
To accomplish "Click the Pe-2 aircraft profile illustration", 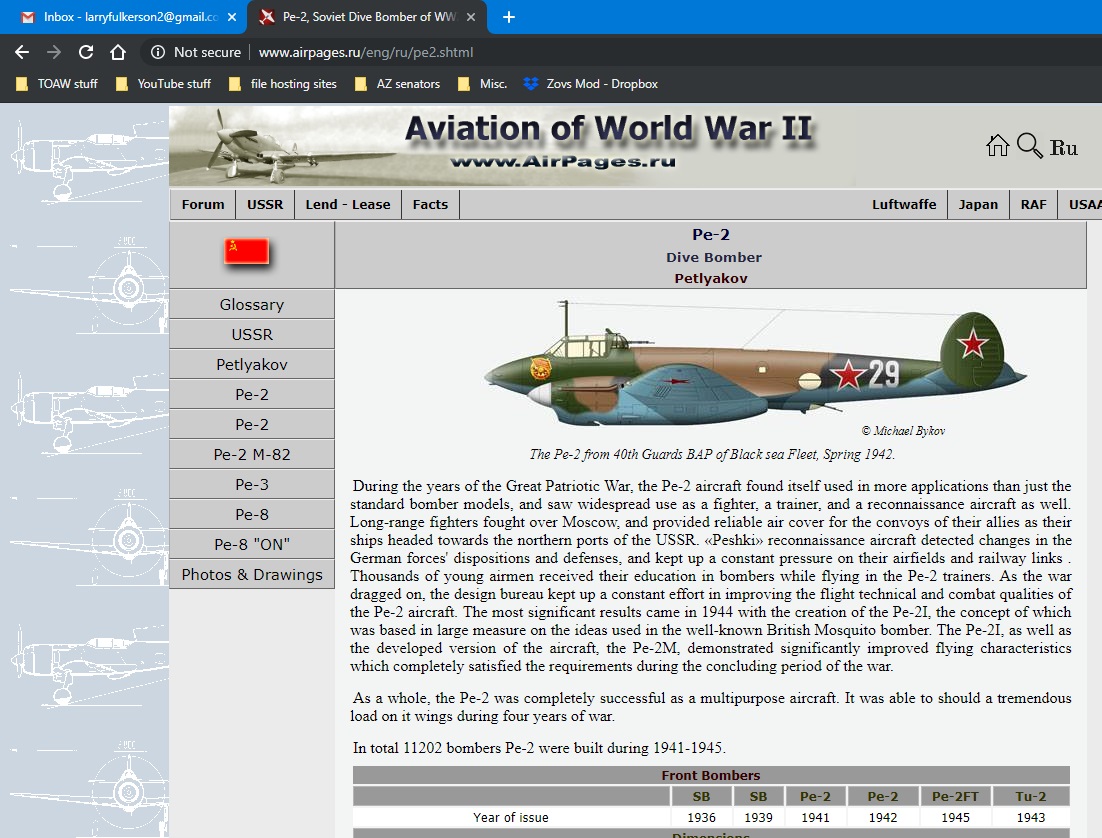I will [x=756, y=364].
